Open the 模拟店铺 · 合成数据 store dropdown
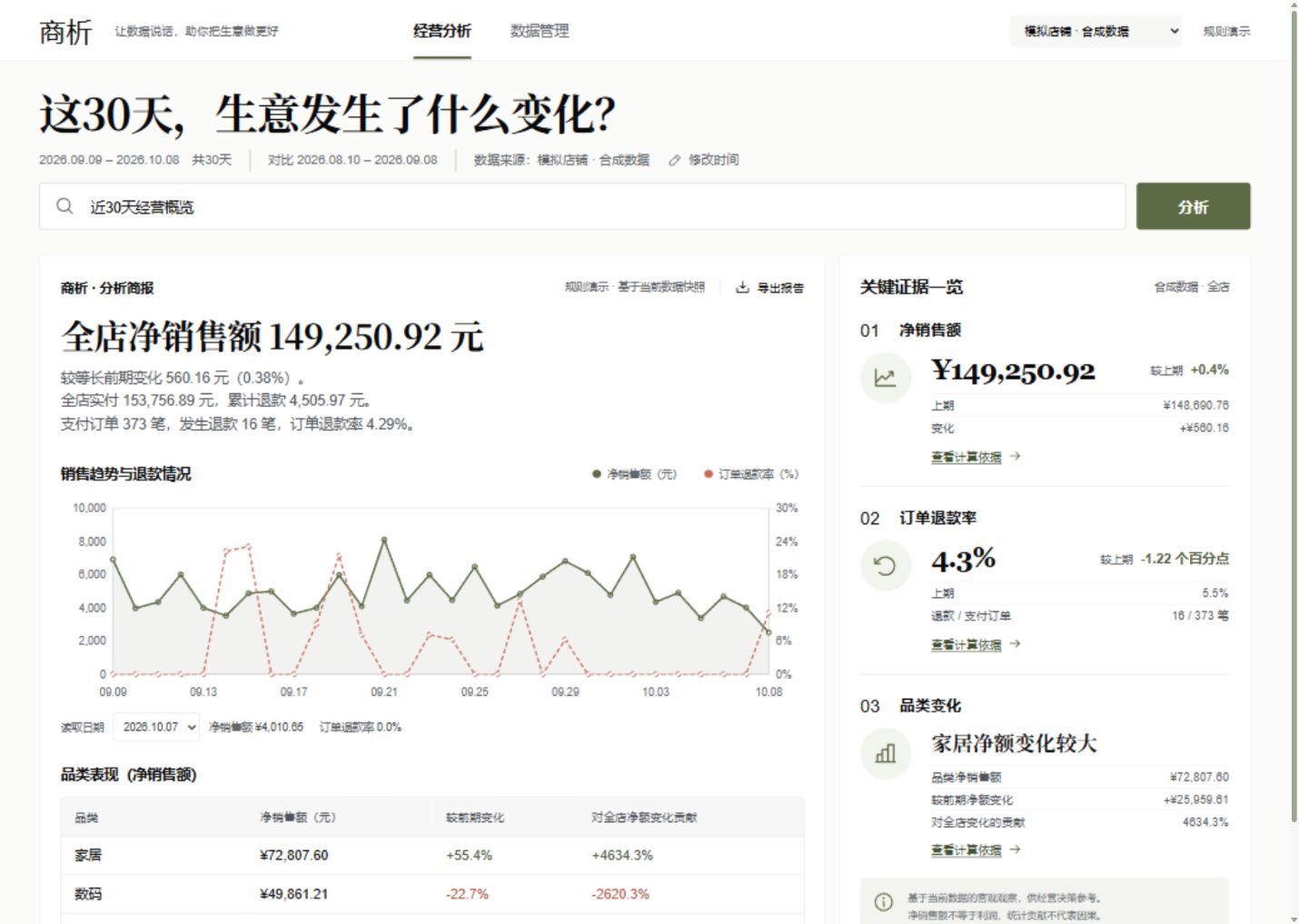This screenshot has height=924, width=1299. coord(1096,31)
